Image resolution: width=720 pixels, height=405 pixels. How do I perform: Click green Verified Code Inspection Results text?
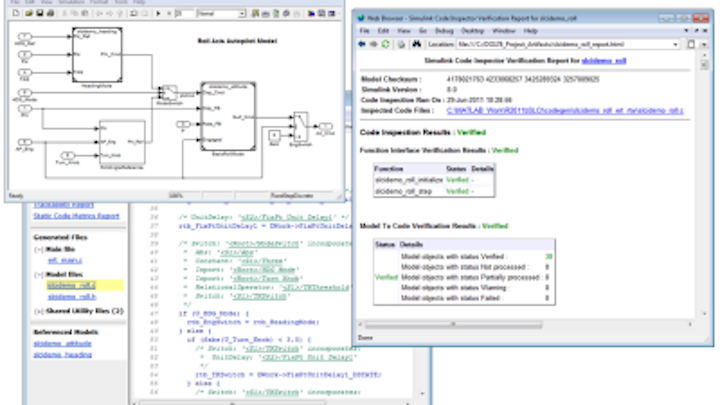pyautogui.click(x=472, y=132)
